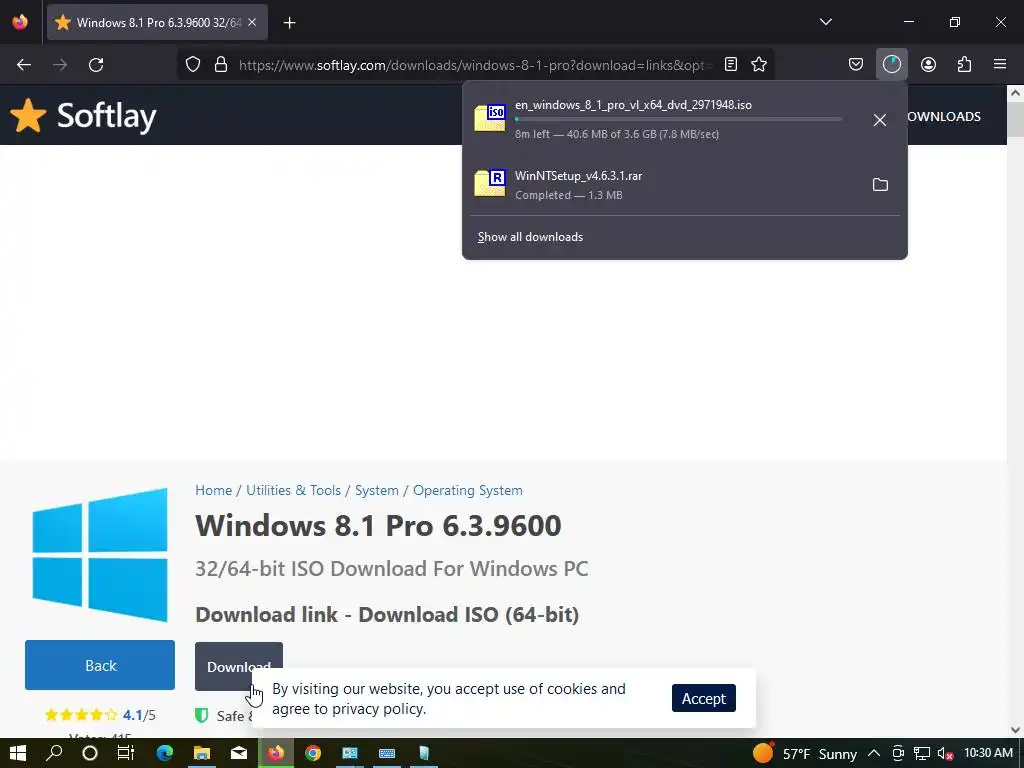Open the Utilities & Tools breadcrumb

(x=293, y=490)
